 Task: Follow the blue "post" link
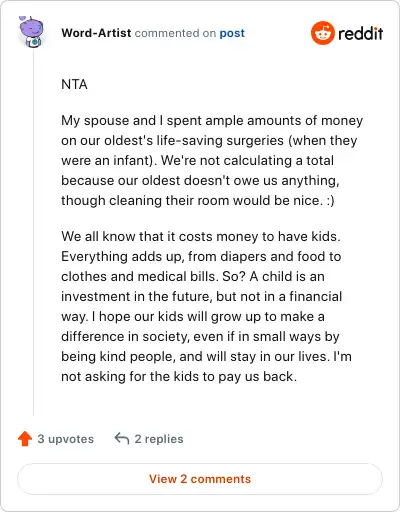click(232, 33)
